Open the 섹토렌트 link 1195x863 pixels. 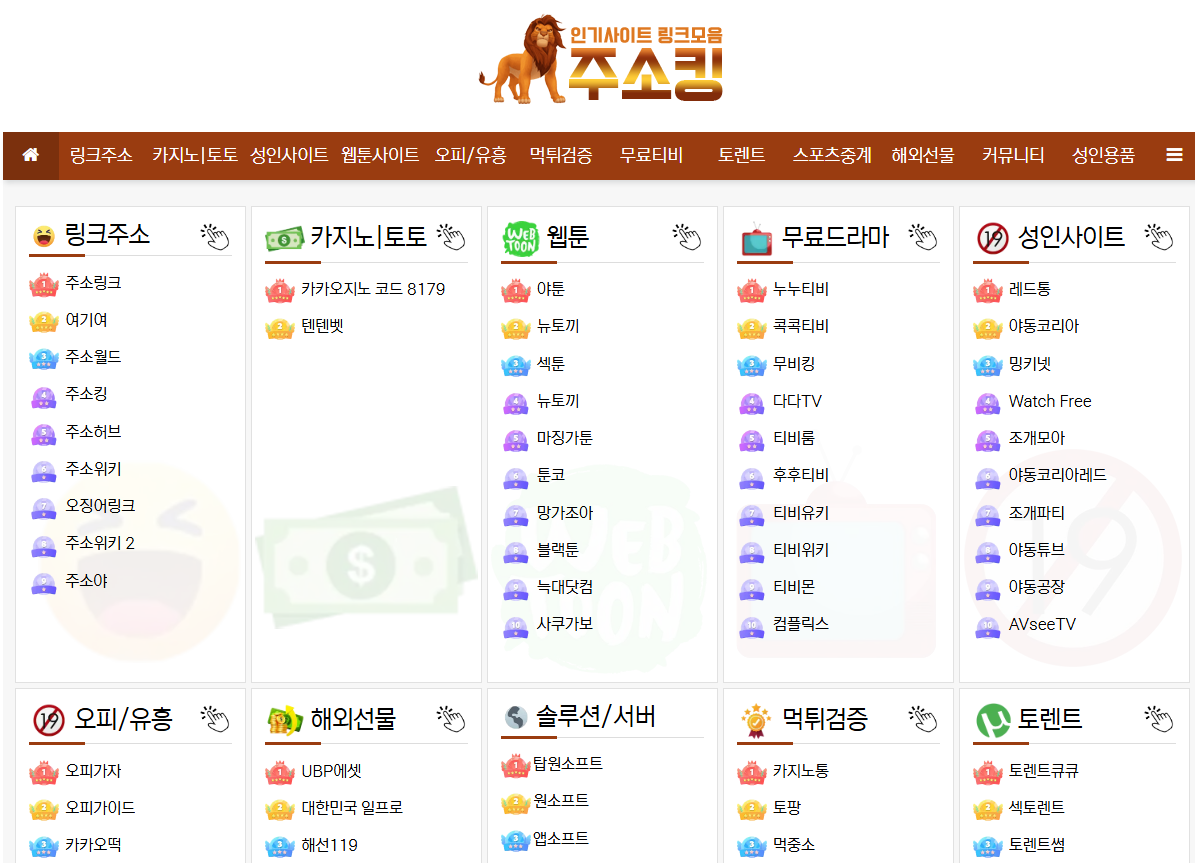[x=1036, y=807]
